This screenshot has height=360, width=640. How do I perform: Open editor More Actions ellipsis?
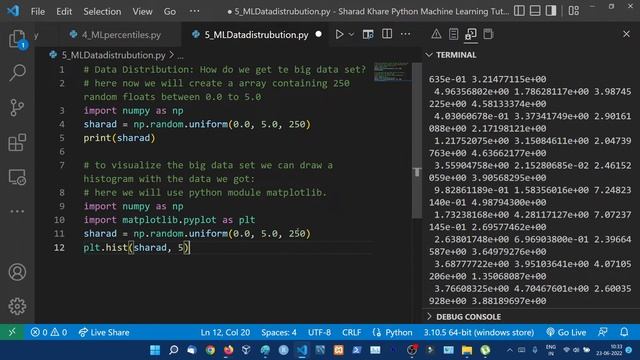pos(405,34)
